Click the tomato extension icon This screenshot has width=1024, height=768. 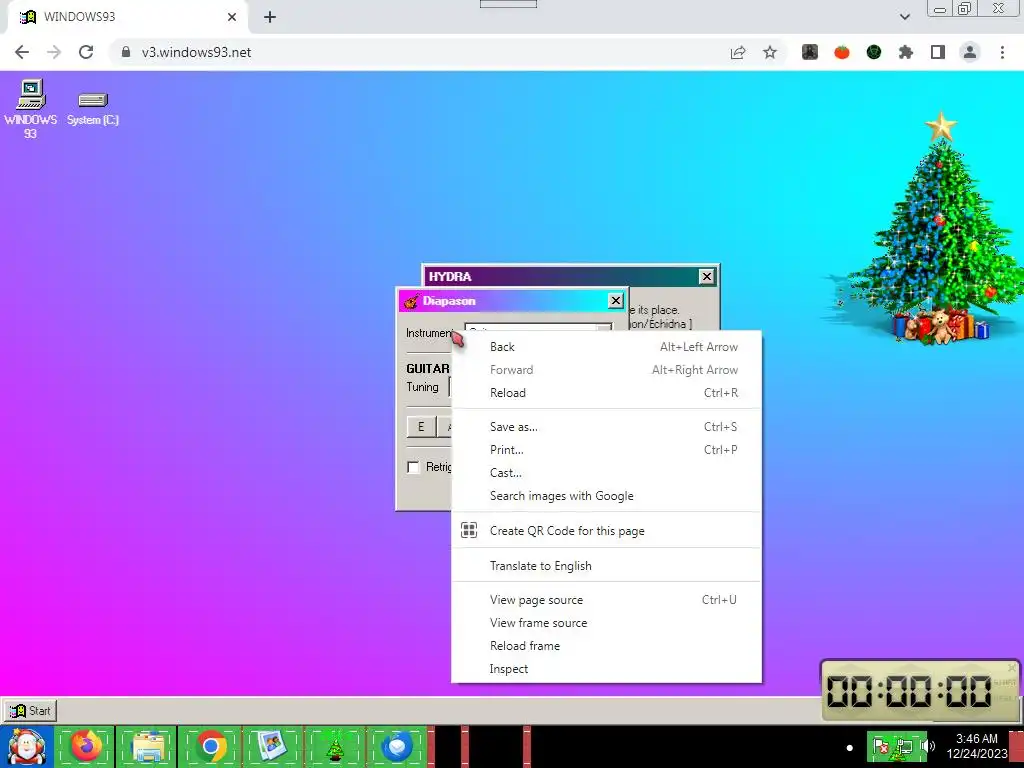(842, 52)
